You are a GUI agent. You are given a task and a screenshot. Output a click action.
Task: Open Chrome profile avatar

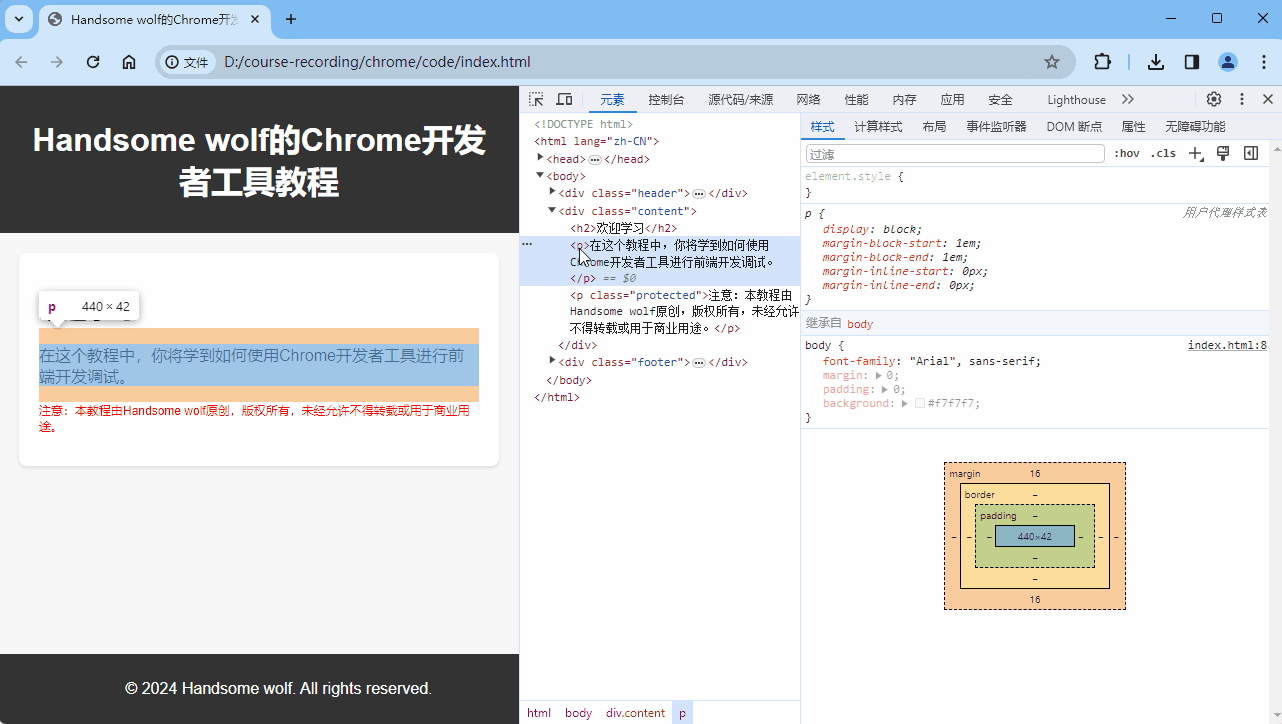1228,62
